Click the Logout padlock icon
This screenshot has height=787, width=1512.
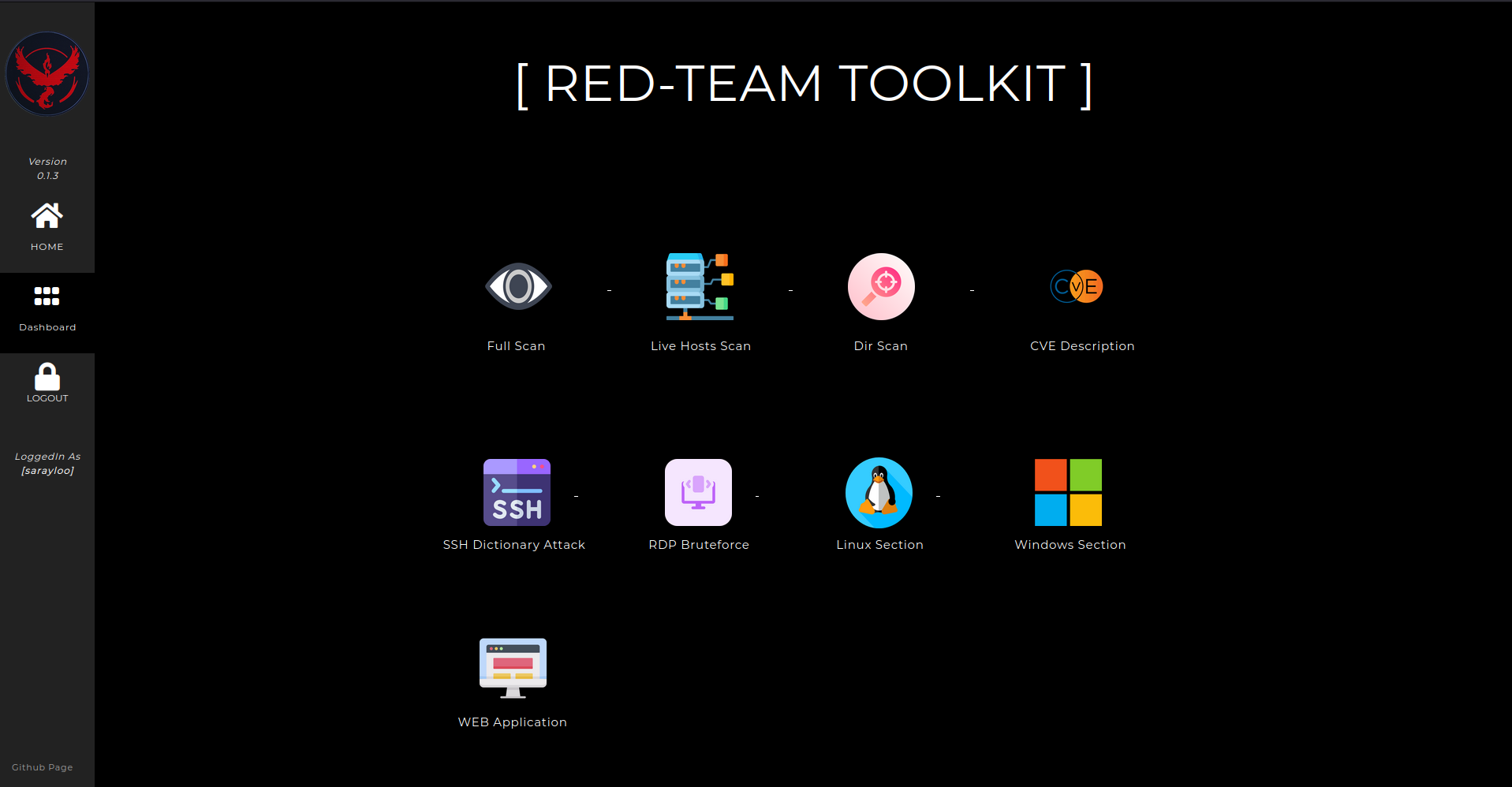47,376
